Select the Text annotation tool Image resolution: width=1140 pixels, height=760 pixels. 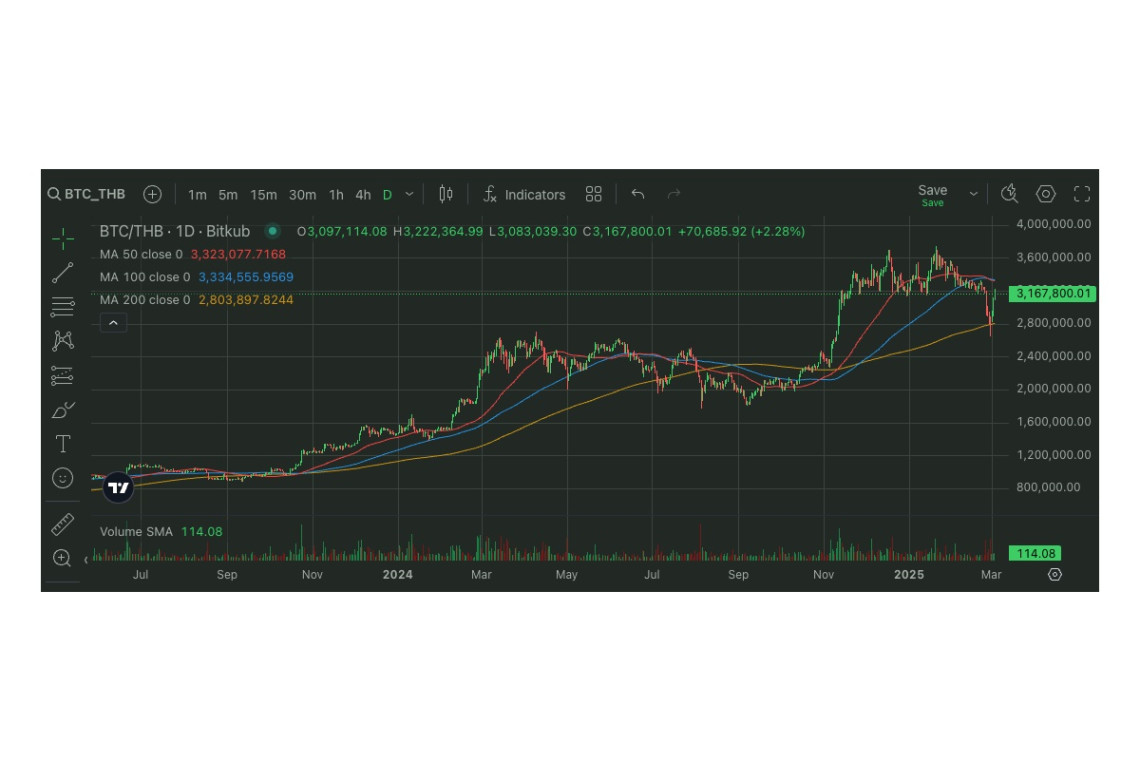(63, 444)
